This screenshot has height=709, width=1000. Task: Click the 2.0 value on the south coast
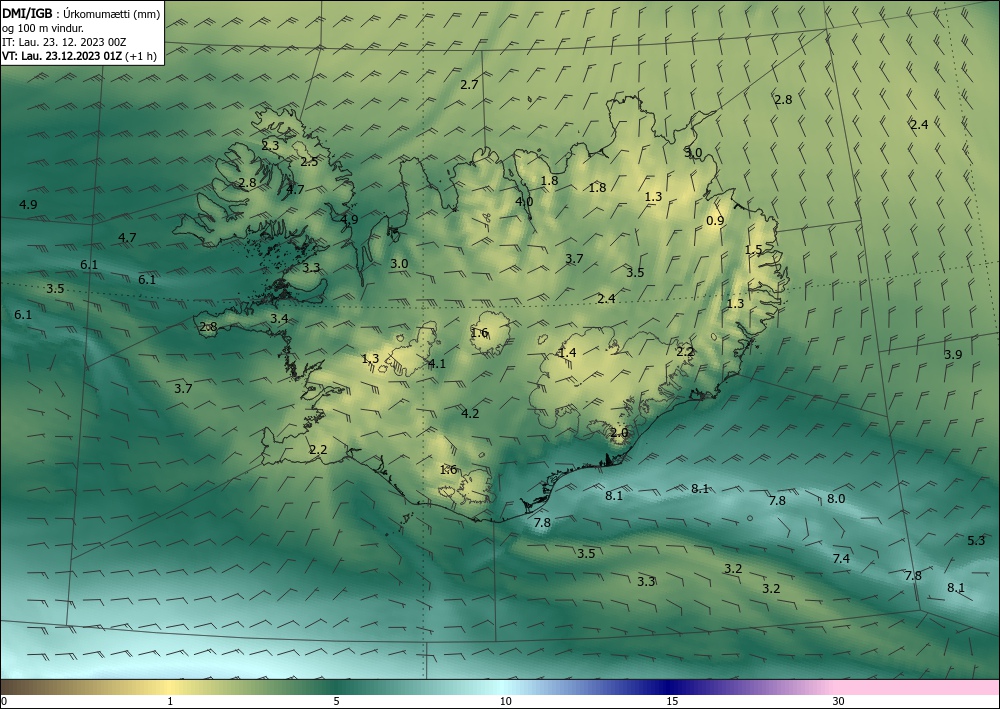619,432
